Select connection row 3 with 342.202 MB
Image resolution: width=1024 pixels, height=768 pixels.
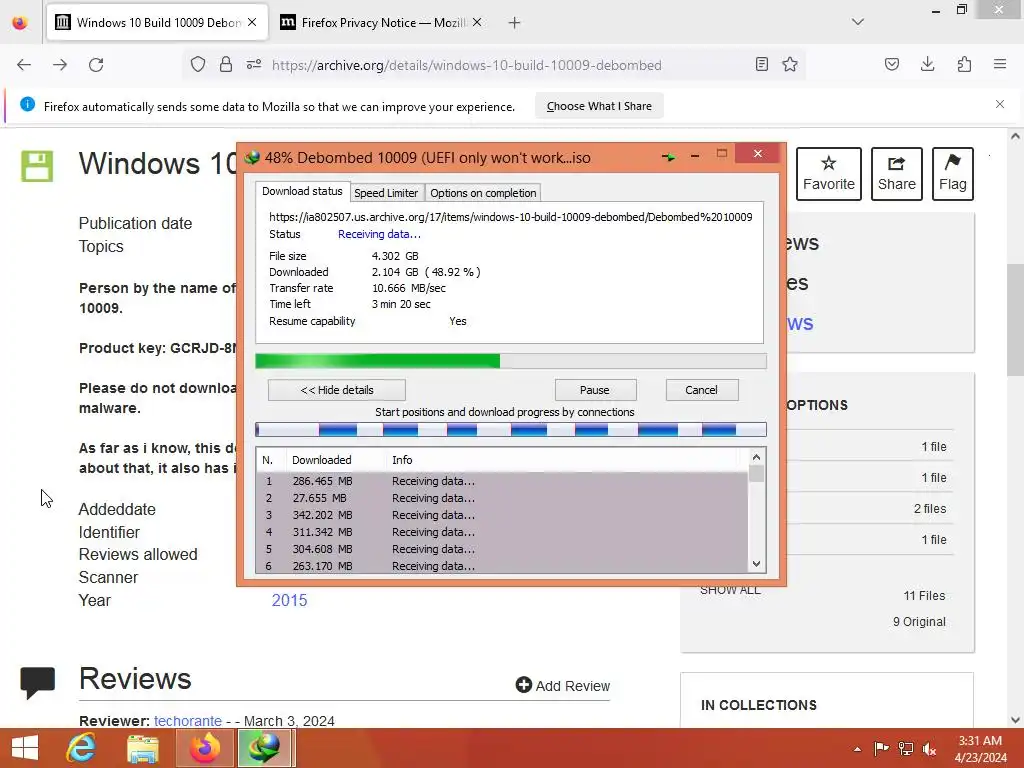(x=502, y=515)
